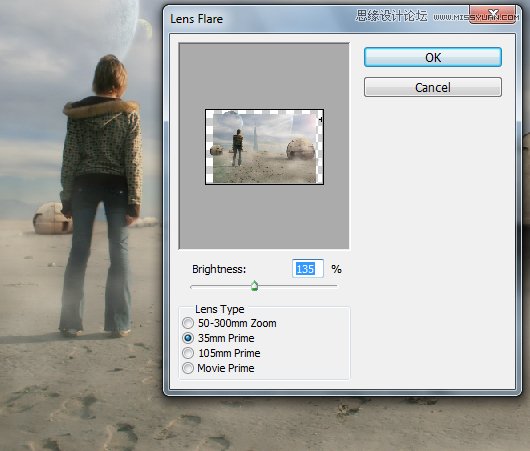This screenshot has width=530, height=451.
Task: Click the Brightness percentage input field
Action: tap(308, 269)
